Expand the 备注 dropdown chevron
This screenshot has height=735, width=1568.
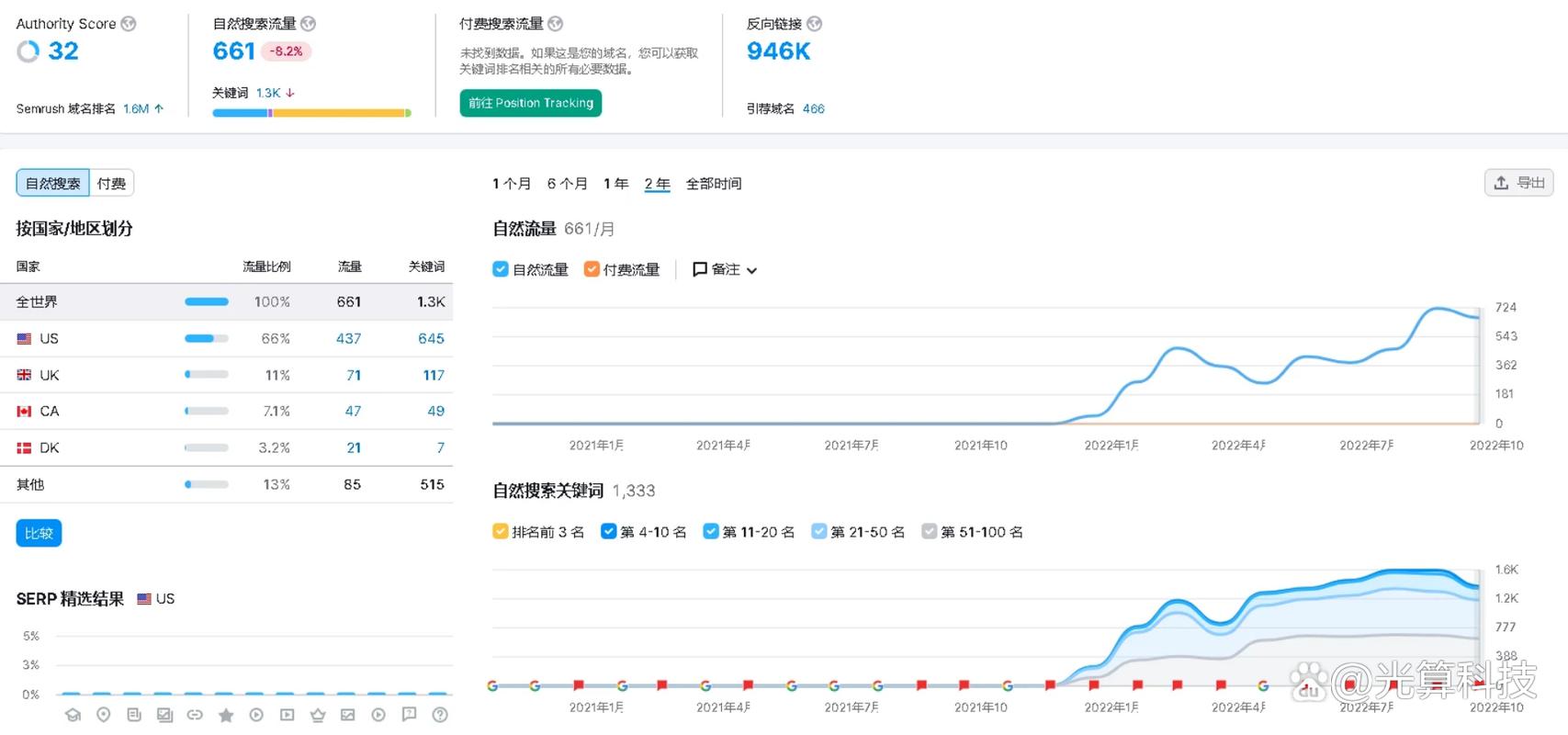(x=751, y=270)
